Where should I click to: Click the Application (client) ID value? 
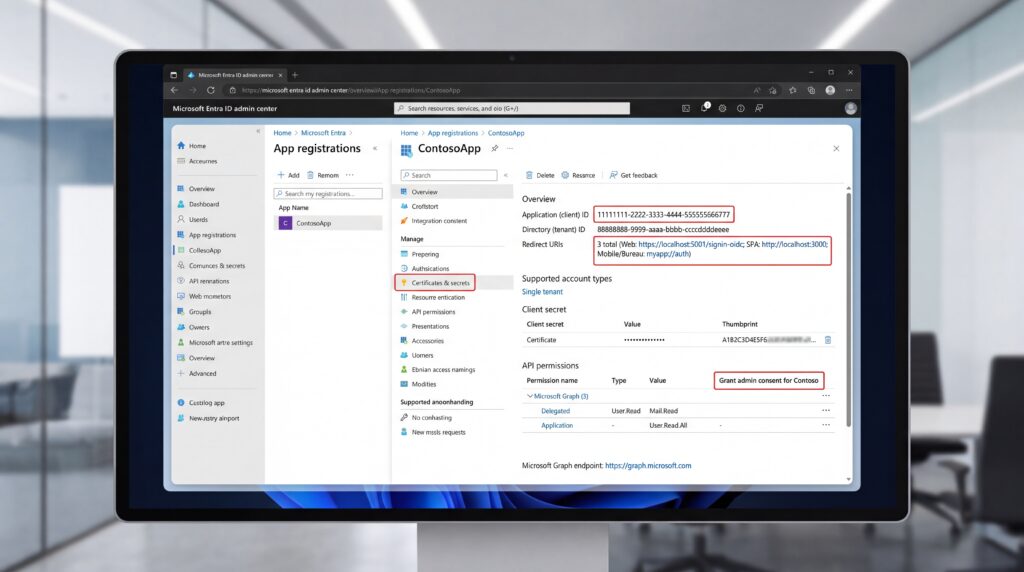click(664, 215)
